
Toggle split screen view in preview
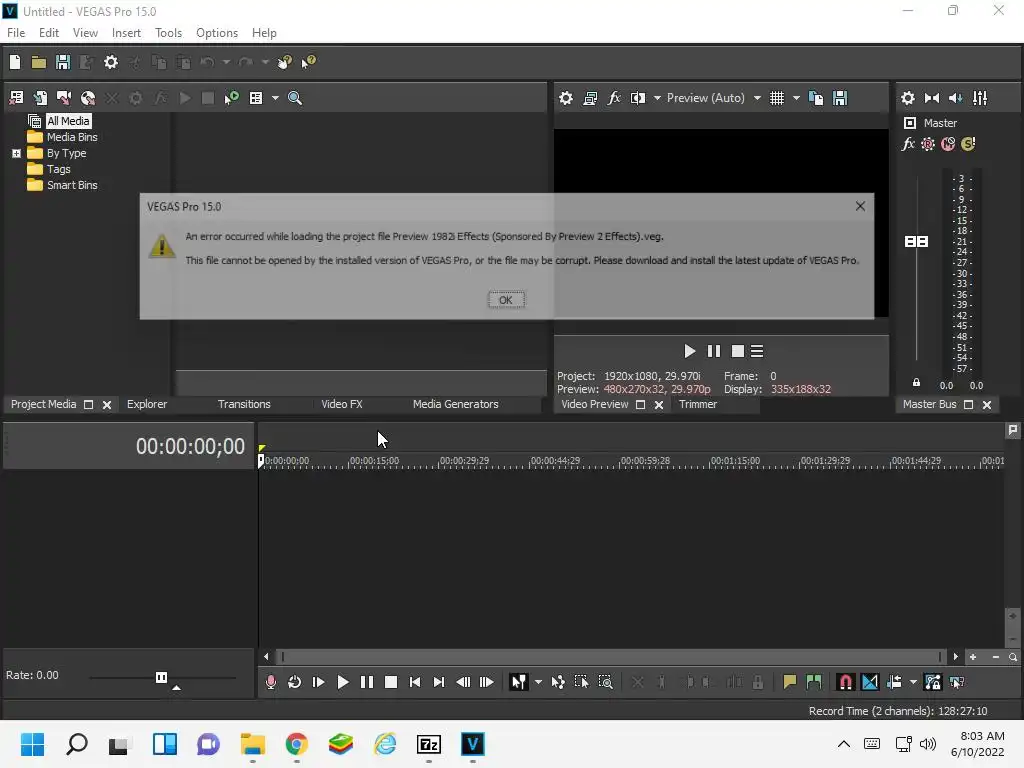(637, 98)
